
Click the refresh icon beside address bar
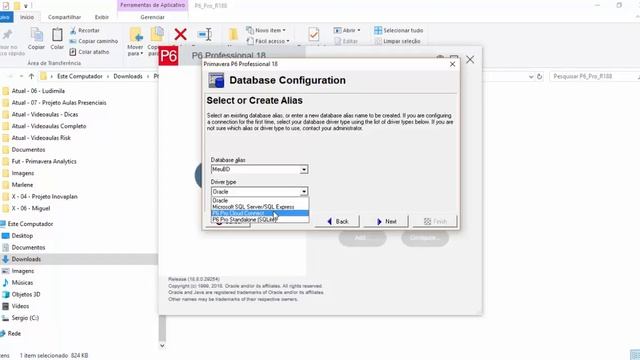click(540, 76)
